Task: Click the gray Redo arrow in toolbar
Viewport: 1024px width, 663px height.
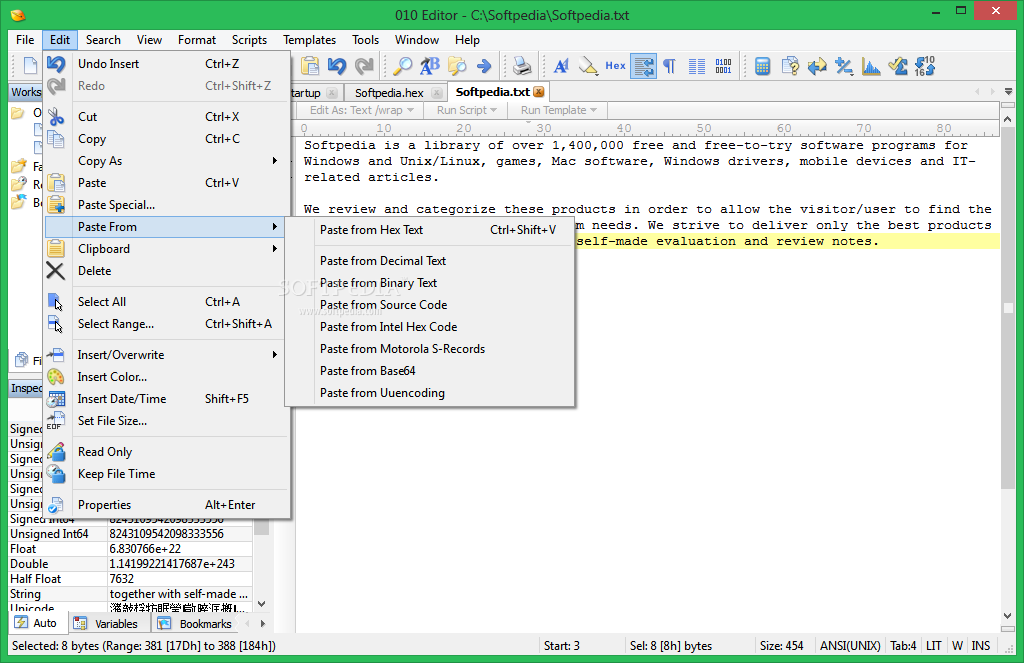Action: (364, 66)
